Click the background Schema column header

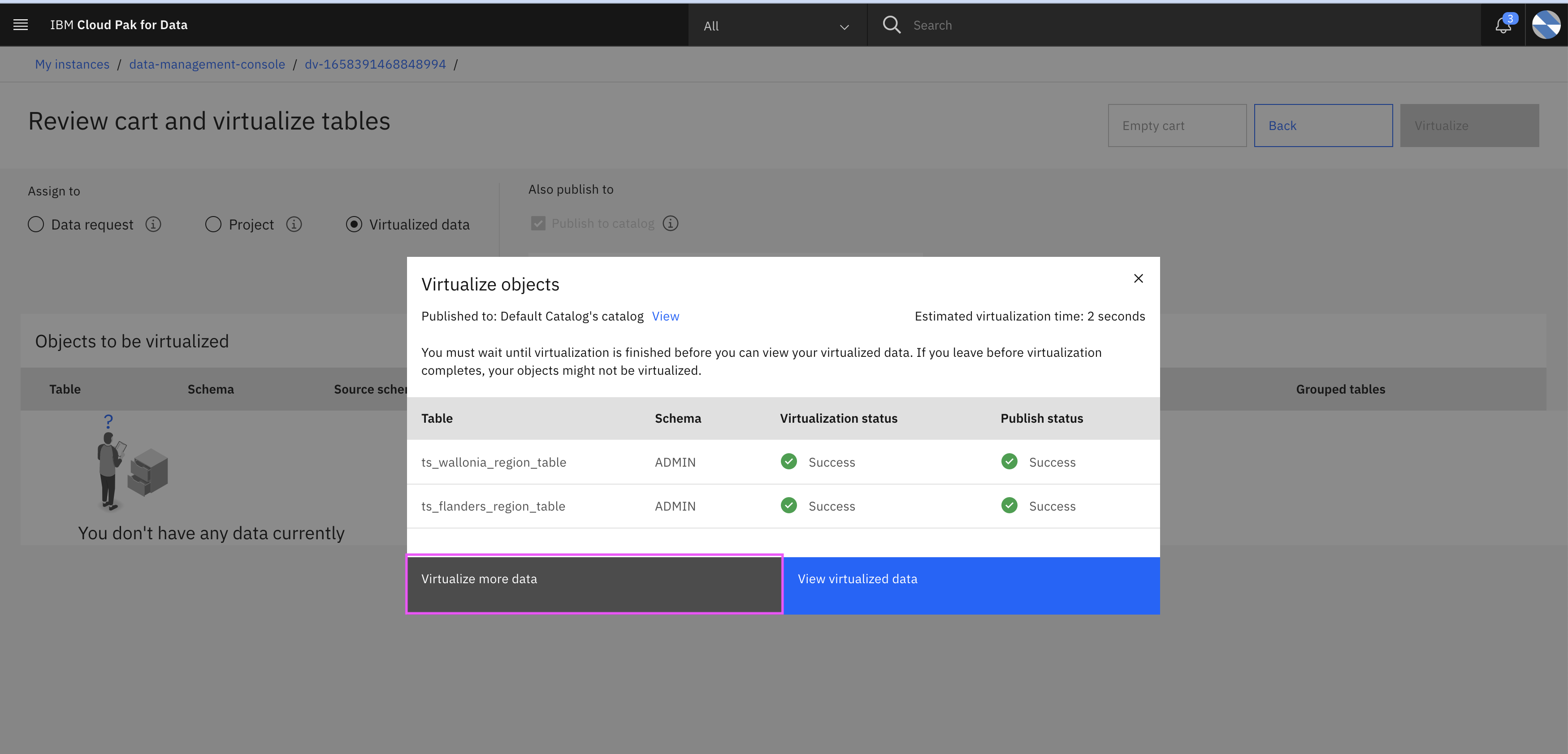[x=210, y=389]
